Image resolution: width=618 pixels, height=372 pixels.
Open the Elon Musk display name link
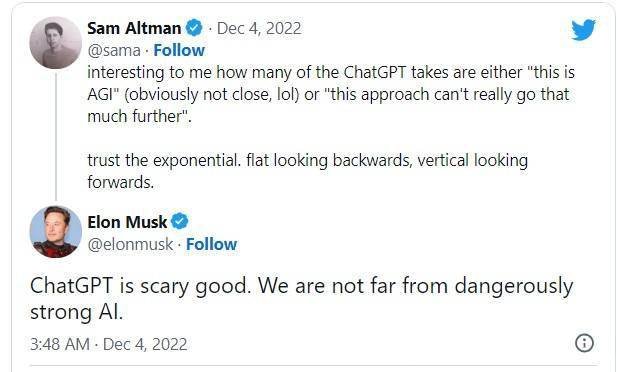[x=127, y=222]
